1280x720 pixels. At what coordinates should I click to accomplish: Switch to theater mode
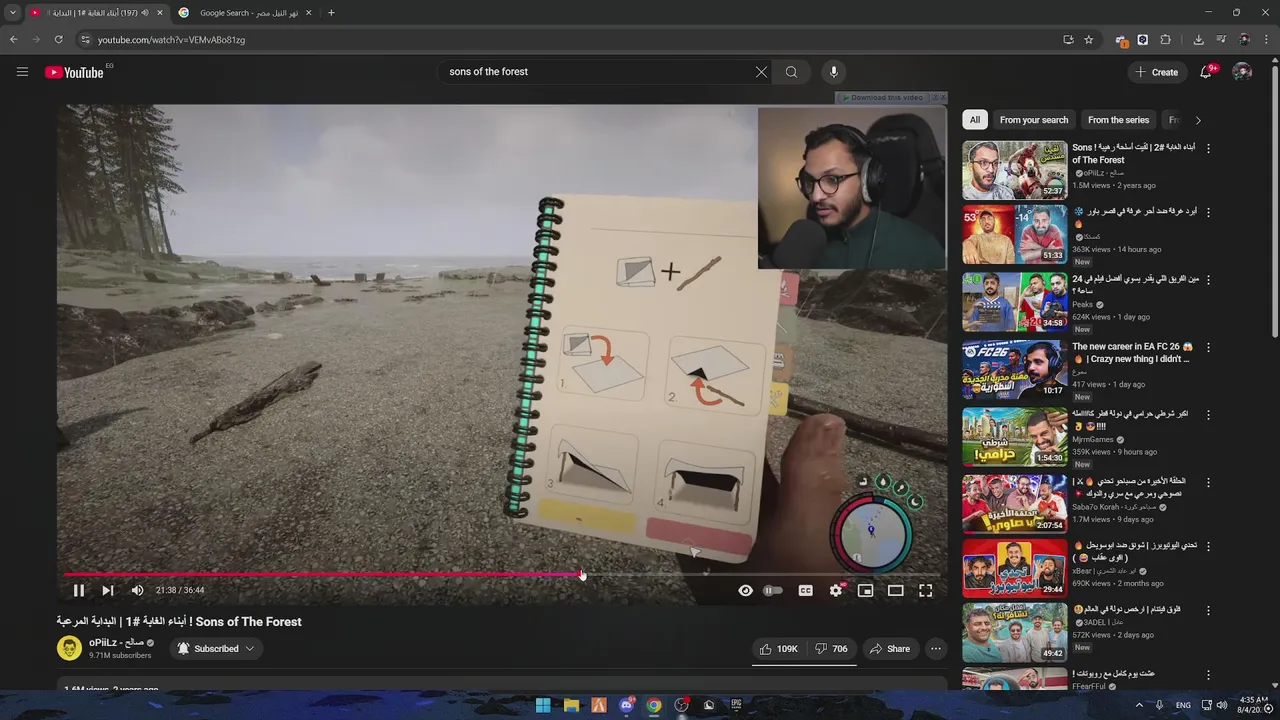pos(896,591)
